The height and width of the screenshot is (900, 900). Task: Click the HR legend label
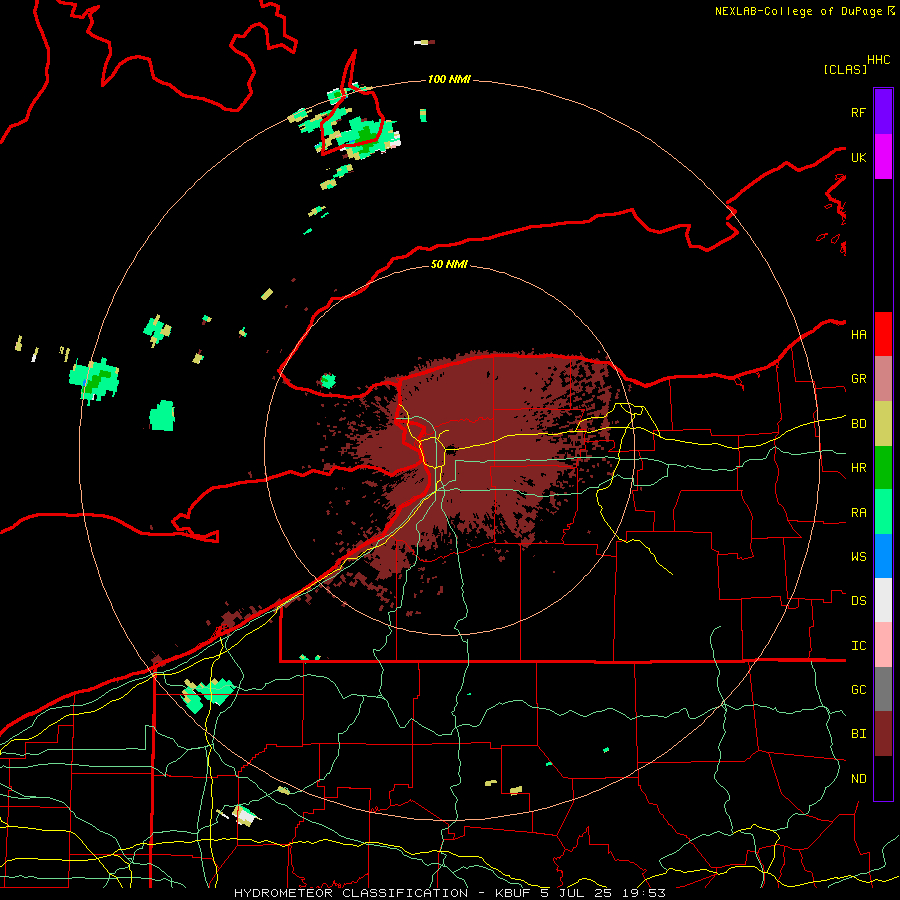point(858,468)
